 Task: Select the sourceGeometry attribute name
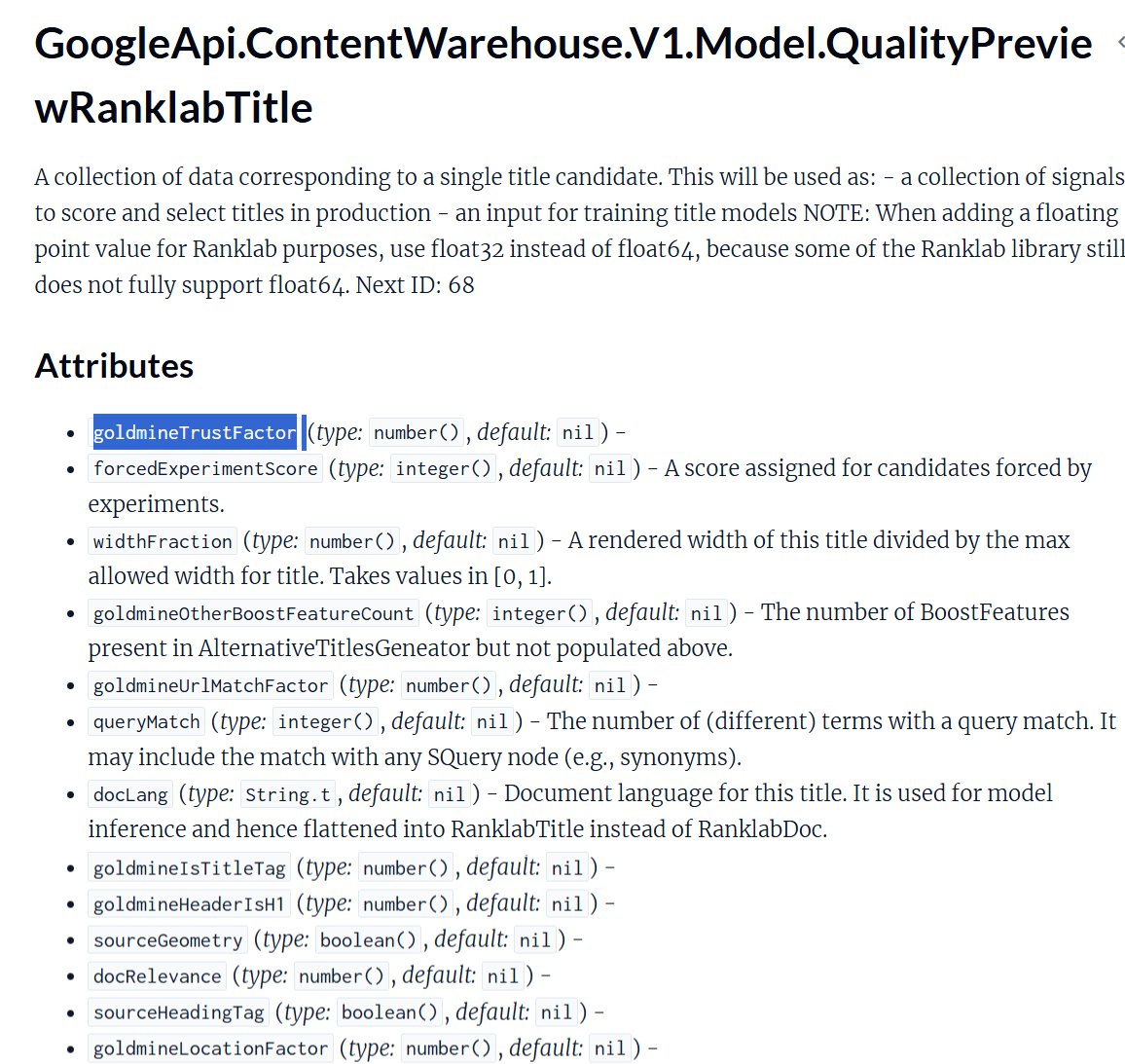coord(167,940)
